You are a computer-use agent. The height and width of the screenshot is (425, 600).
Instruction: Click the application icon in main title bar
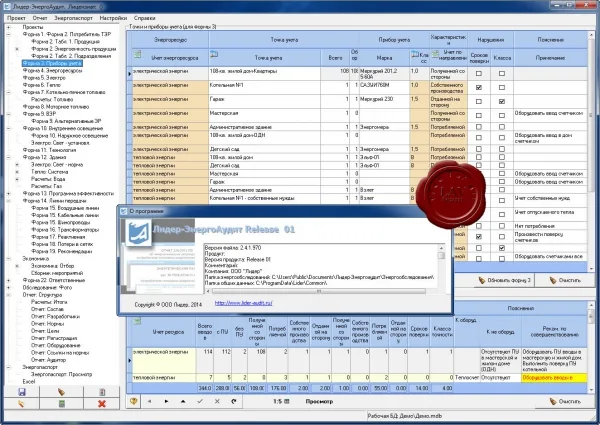point(7,6)
